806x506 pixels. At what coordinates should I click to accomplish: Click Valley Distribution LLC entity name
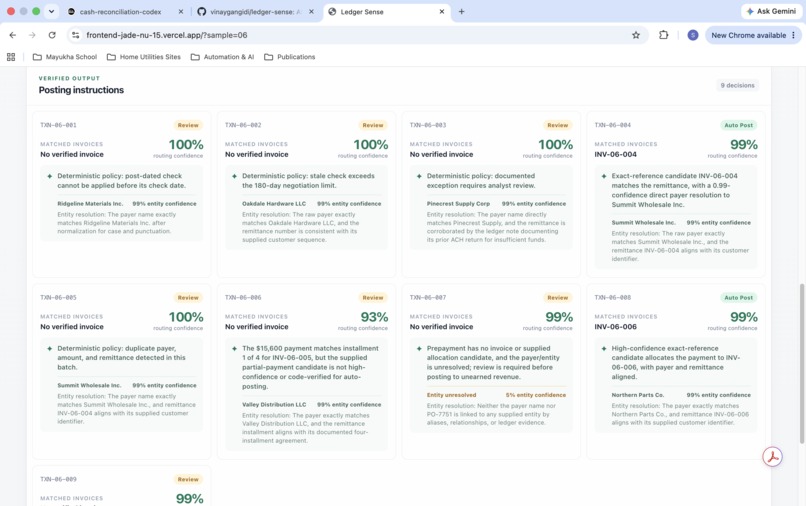[x=274, y=405]
